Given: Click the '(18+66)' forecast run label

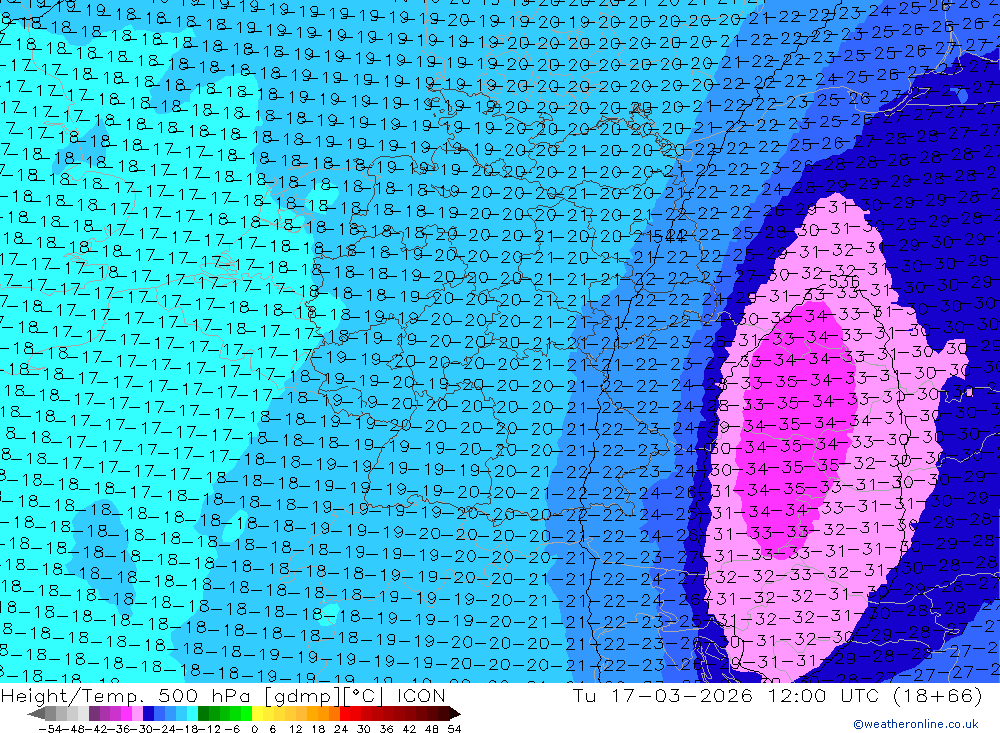Looking at the screenshot, I should (x=938, y=695).
